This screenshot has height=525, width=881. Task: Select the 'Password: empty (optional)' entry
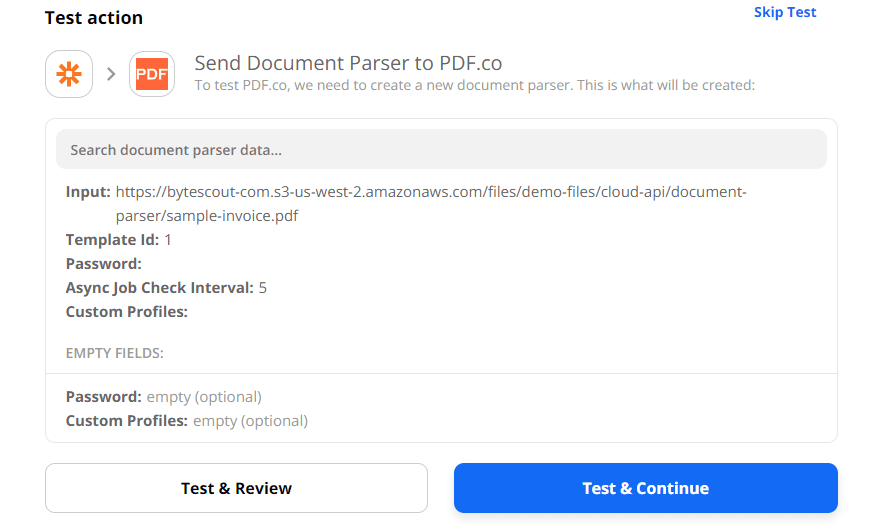click(164, 397)
